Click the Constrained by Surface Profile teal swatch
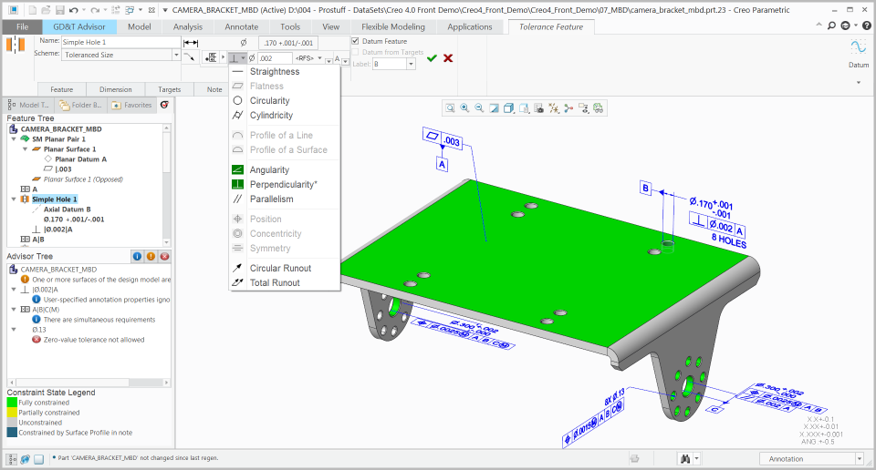Viewport: 876px width, 470px height. point(12,433)
